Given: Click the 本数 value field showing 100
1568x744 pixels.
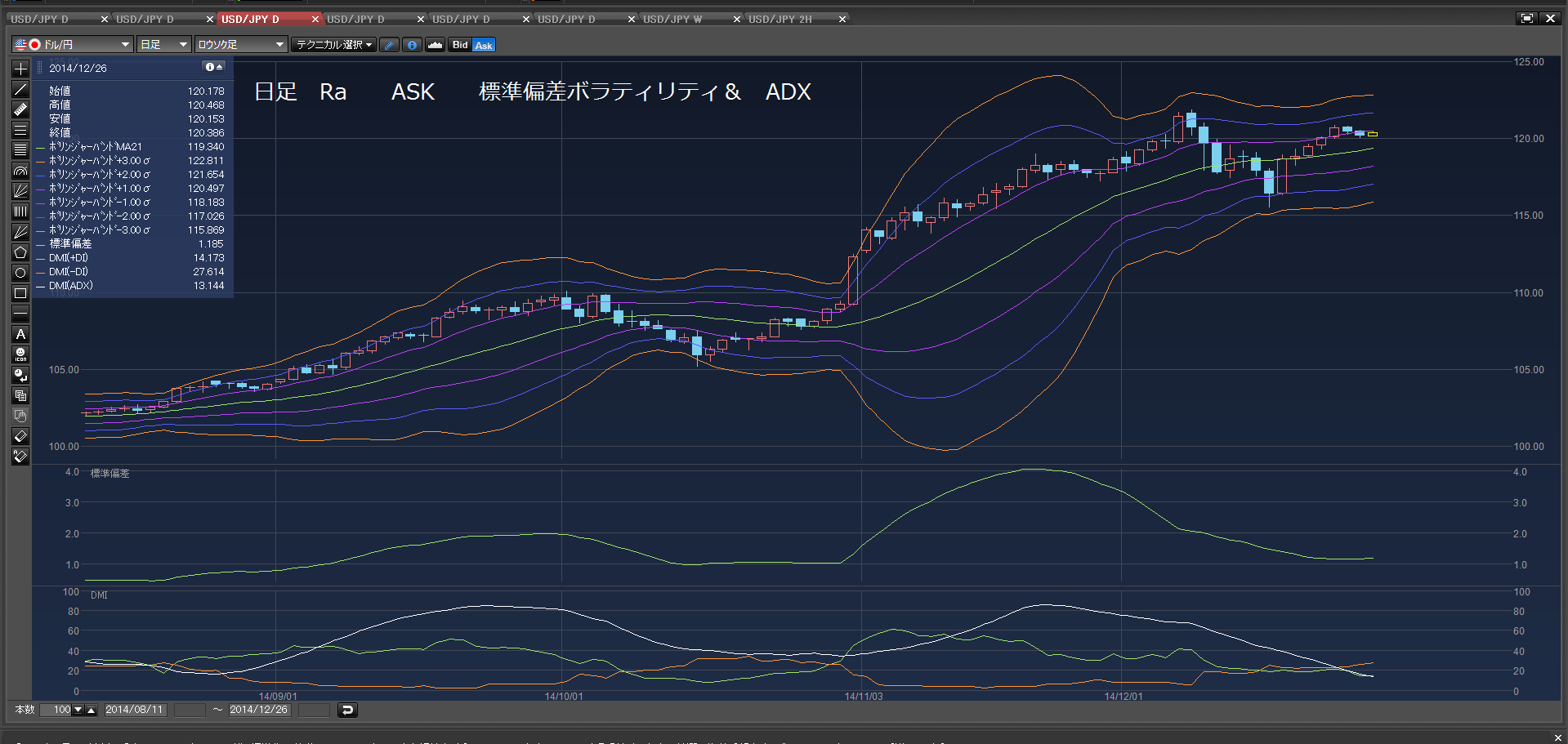Looking at the screenshot, I should point(56,710).
